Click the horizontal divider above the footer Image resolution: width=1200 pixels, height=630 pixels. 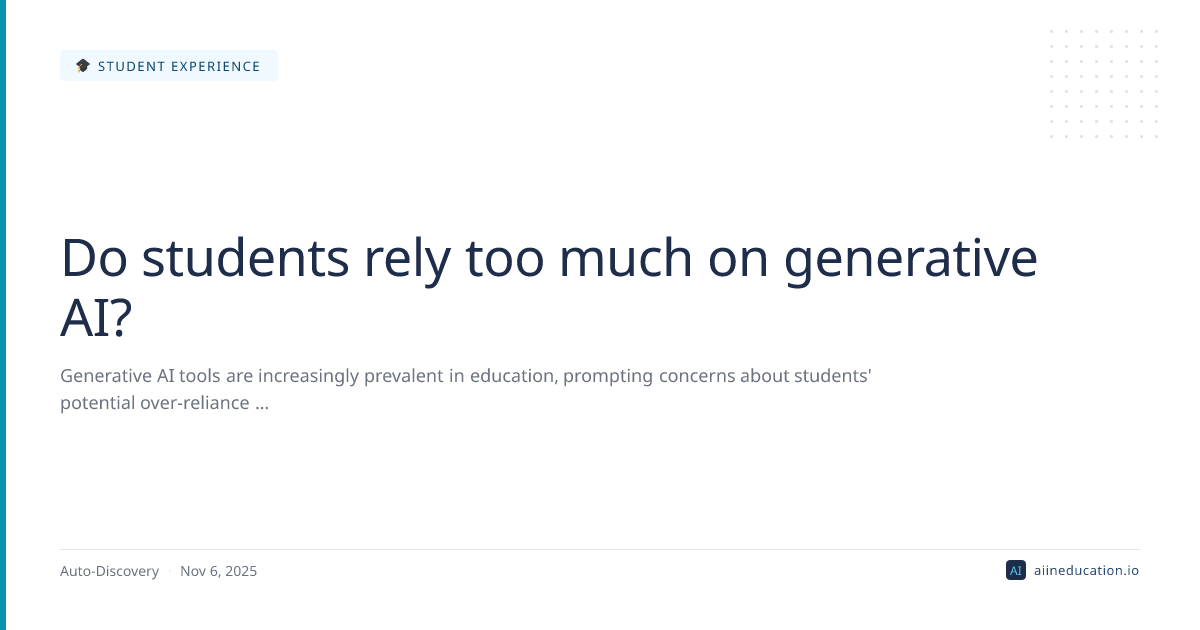pos(600,549)
